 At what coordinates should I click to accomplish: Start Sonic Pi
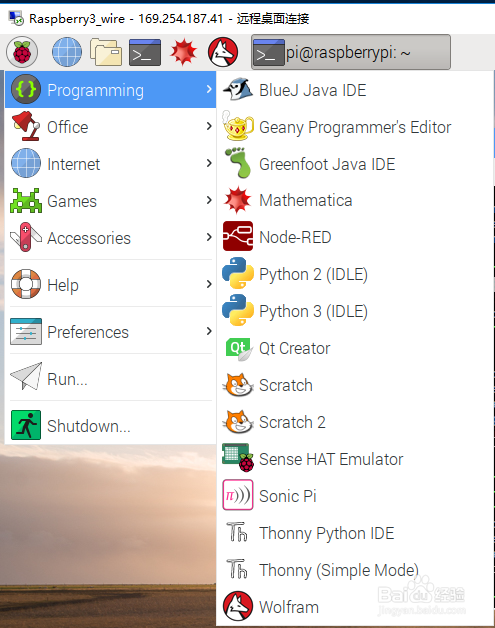[355, 495]
